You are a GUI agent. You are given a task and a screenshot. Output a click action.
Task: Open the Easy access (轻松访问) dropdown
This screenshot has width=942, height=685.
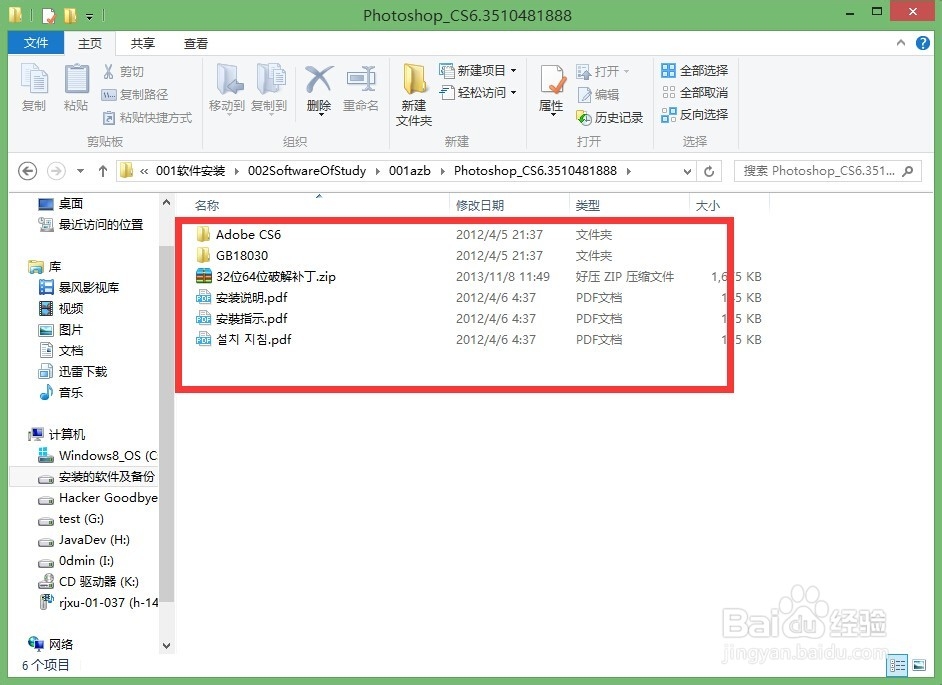(478, 93)
